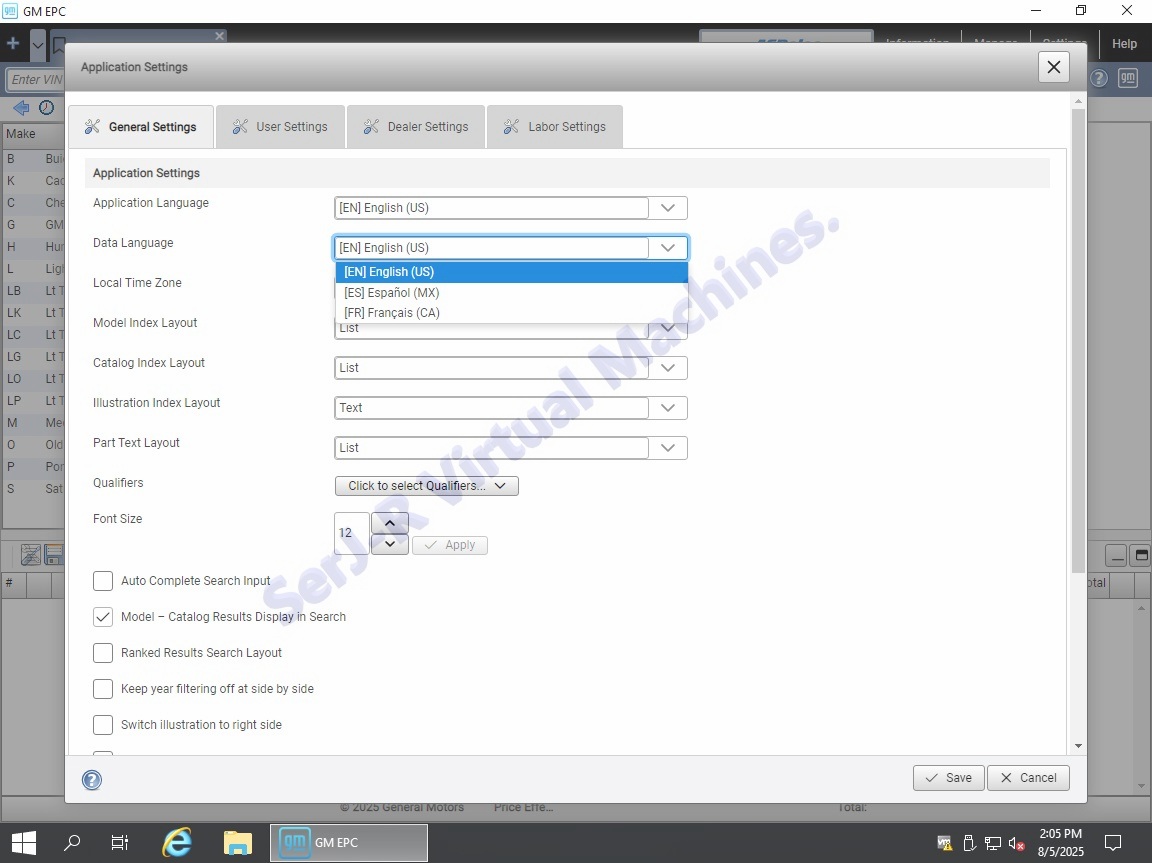1152x863 pixels.
Task: Uncheck Model – Catalog Results Display in Search
Action: click(103, 617)
